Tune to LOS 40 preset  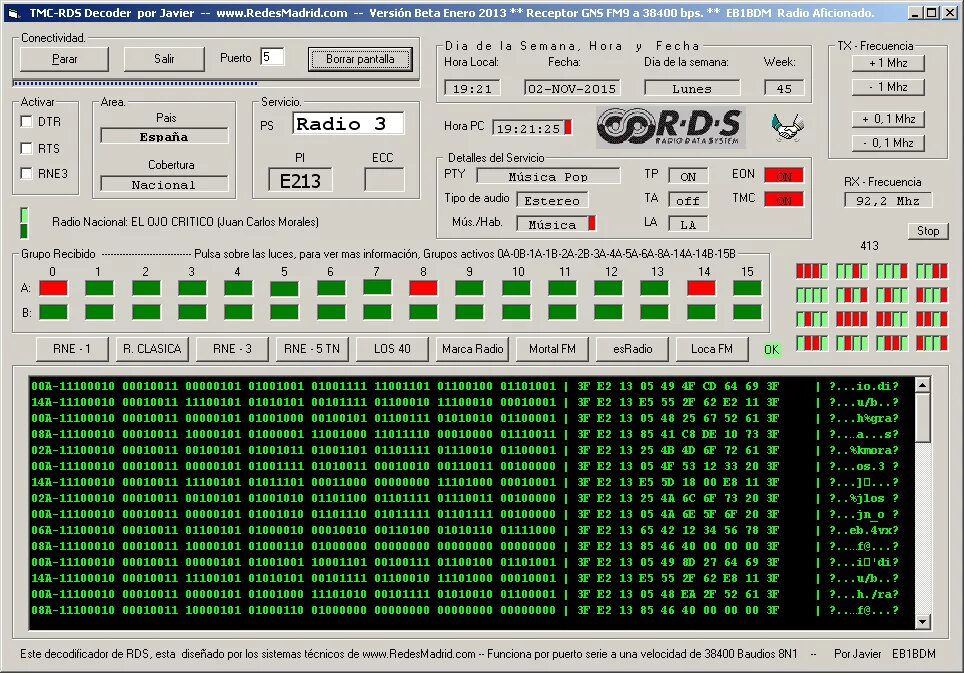click(392, 348)
